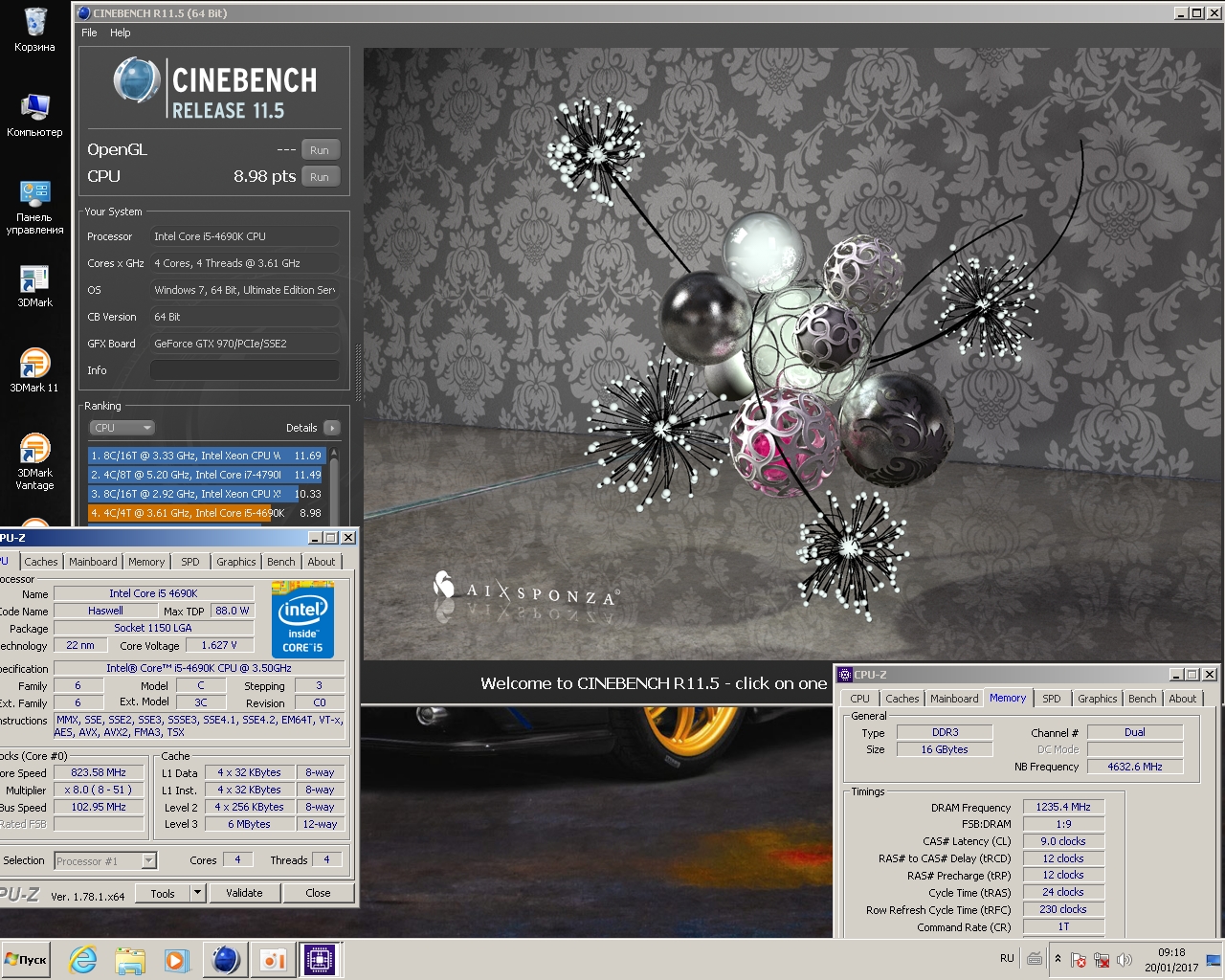
Task: Open Action Center flag tray icon
Action: pos(1079,960)
